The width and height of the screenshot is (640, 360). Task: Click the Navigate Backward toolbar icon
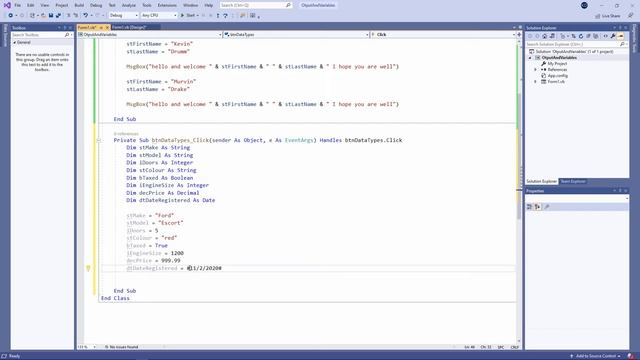(x=11, y=16)
